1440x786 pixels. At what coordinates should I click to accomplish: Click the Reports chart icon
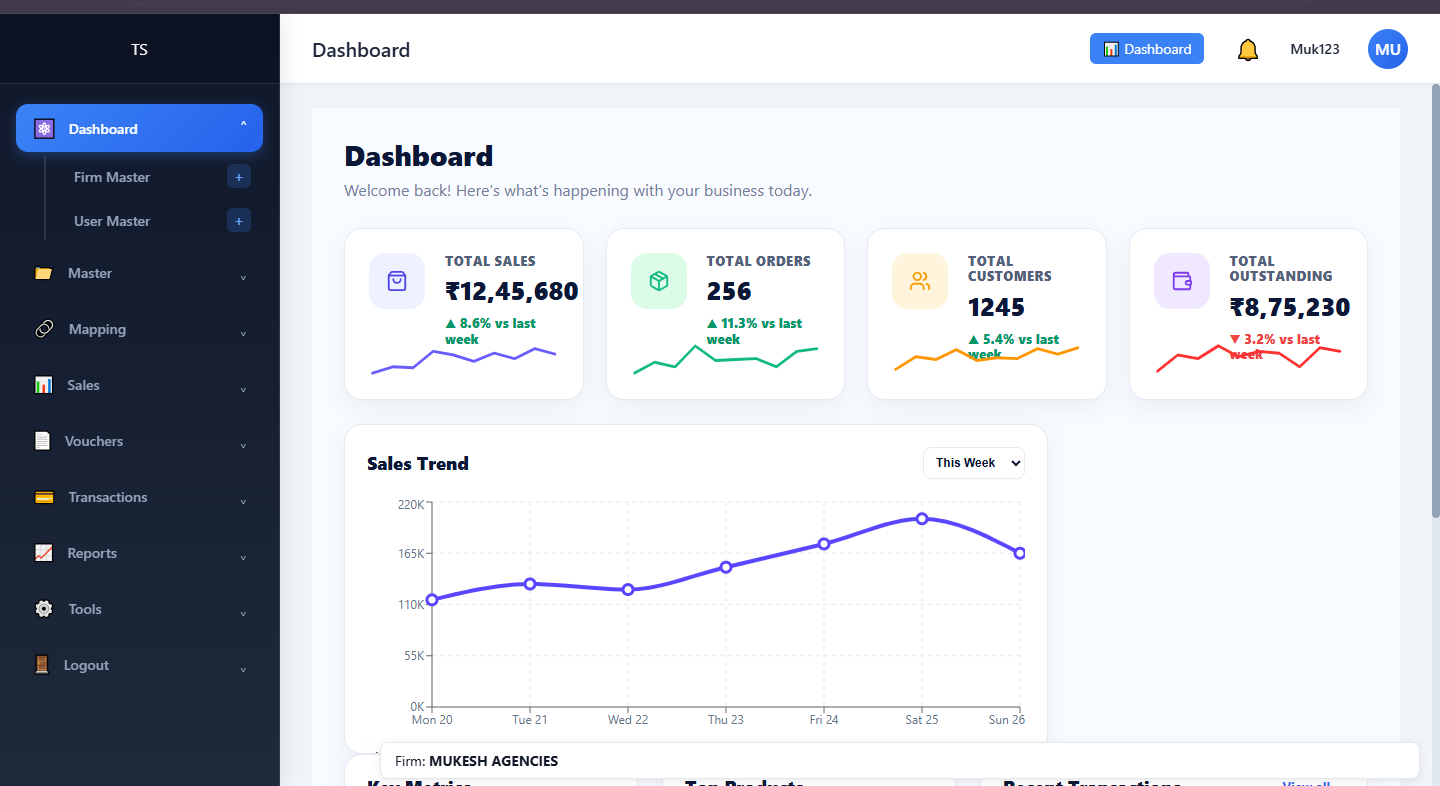click(43, 553)
